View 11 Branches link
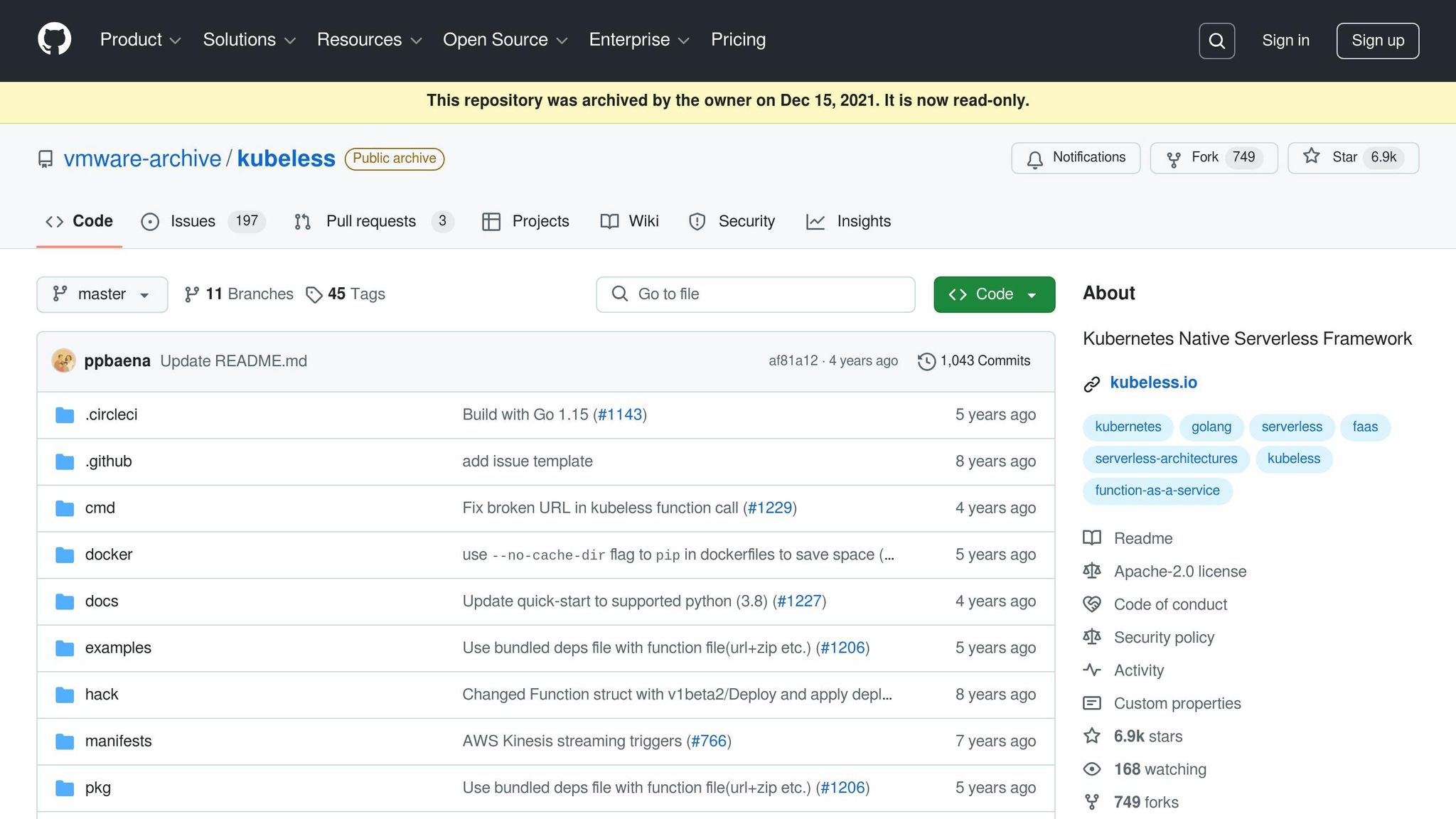The image size is (1456, 819). pos(239,294)
